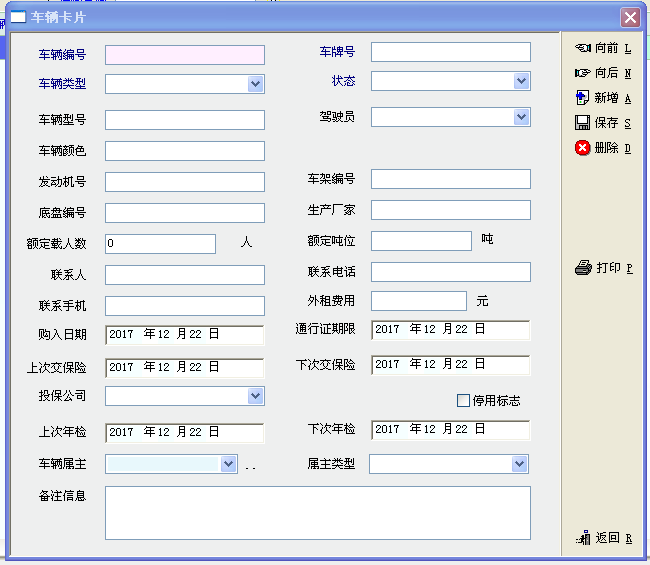Expand the 车辆类型 dropdown

(256, 84)
